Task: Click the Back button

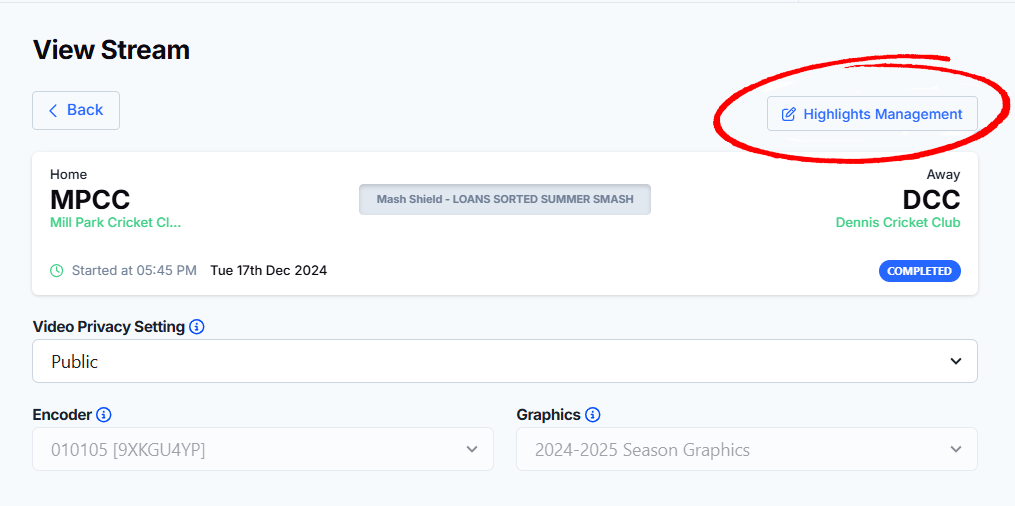Action: pyautogui.click(x=76, y=111)
